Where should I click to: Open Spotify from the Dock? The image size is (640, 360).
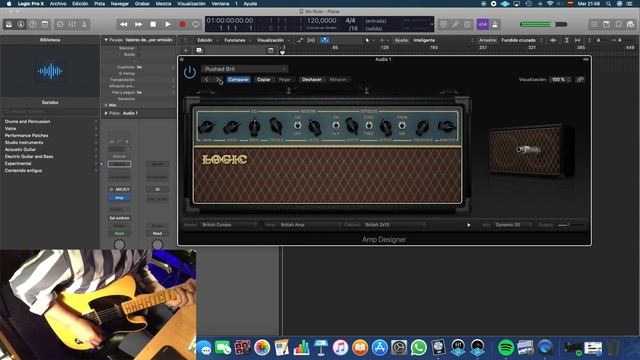click(506, 348)
